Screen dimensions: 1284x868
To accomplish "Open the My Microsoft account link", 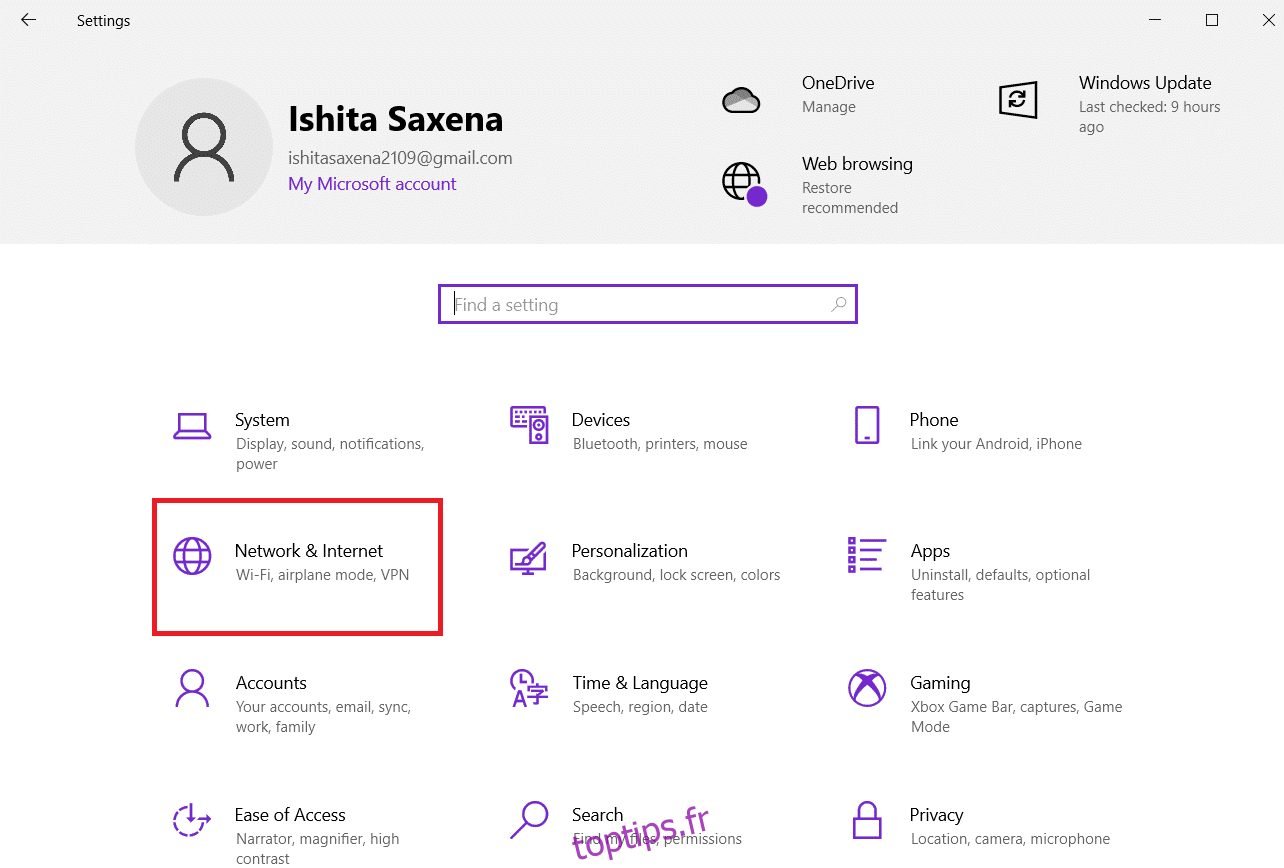I will pos(372,184).
